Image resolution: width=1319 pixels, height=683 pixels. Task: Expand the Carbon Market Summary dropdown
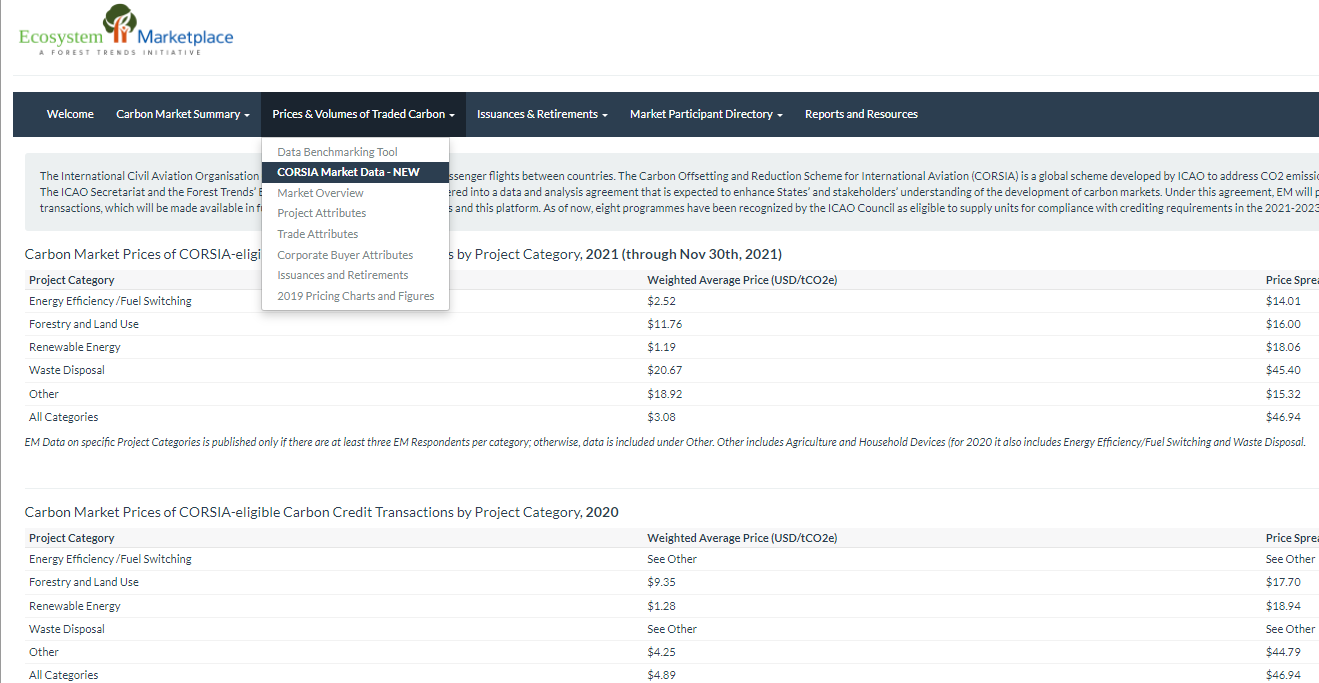tap(183, 114)
